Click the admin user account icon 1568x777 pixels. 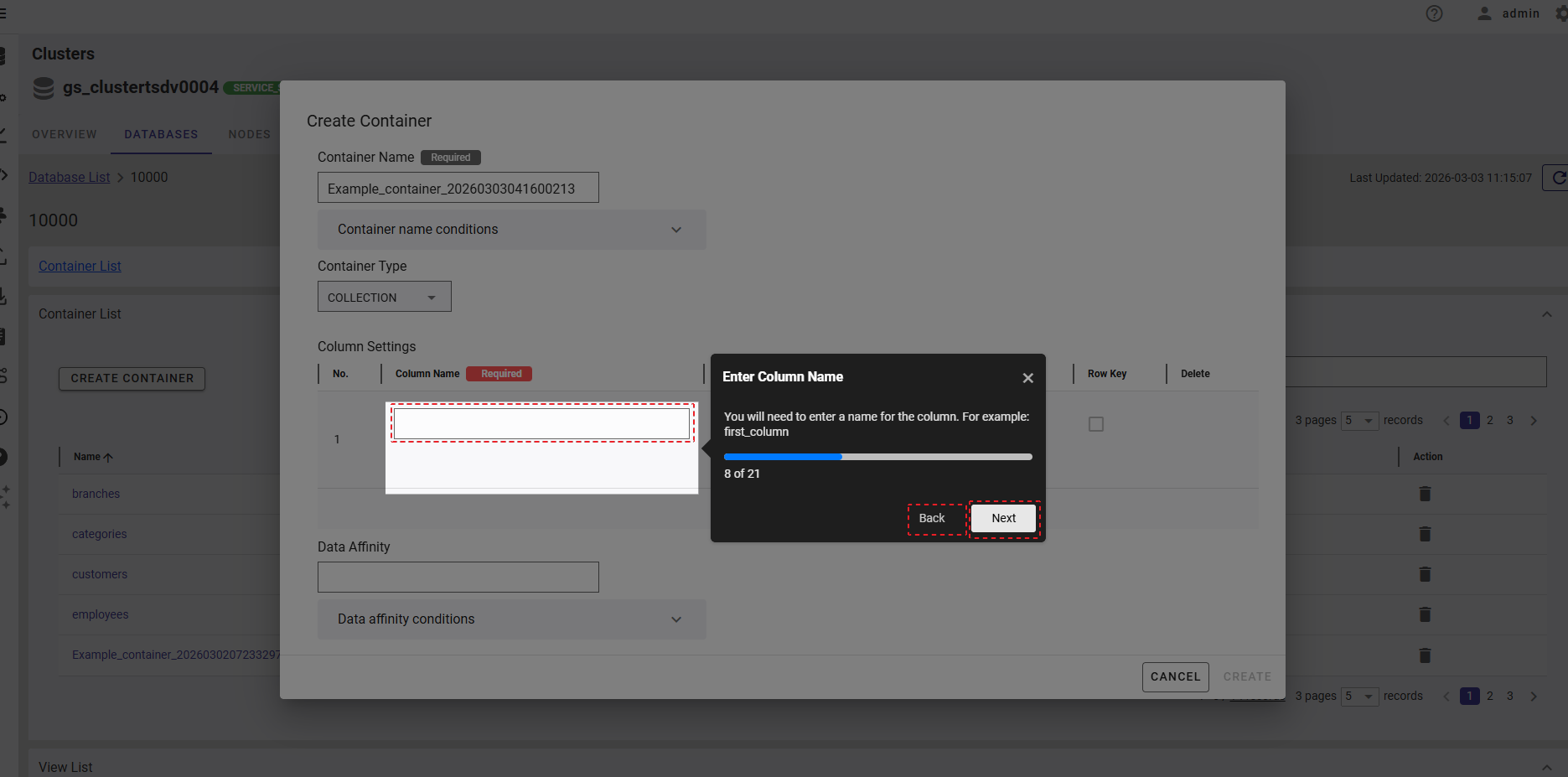point(1484,13)
